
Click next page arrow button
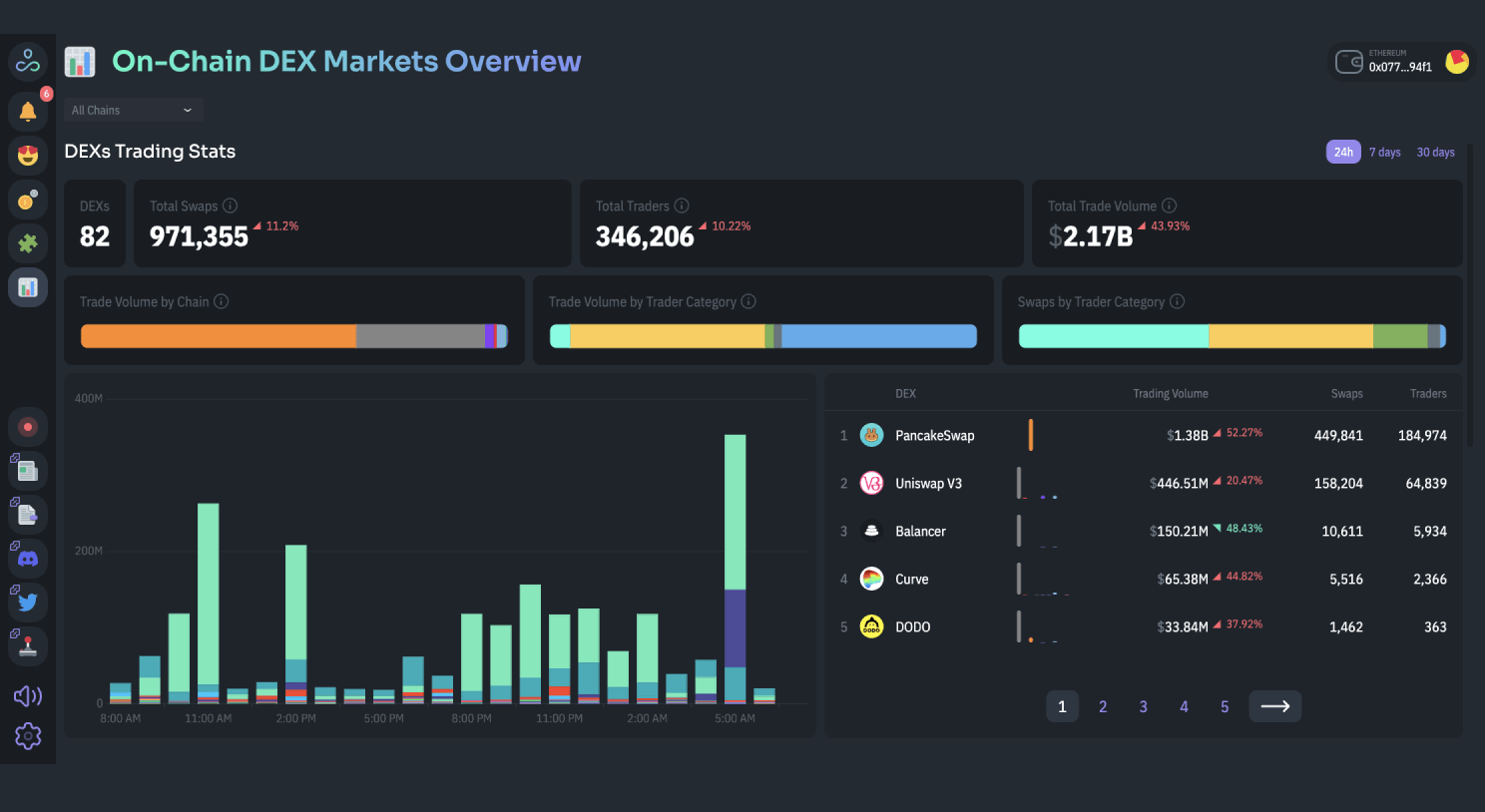tap(1274, 706)
